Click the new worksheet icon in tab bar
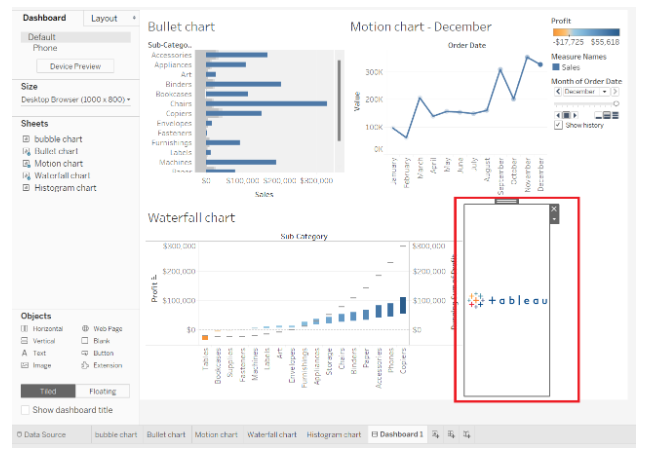 pos(437,435)
